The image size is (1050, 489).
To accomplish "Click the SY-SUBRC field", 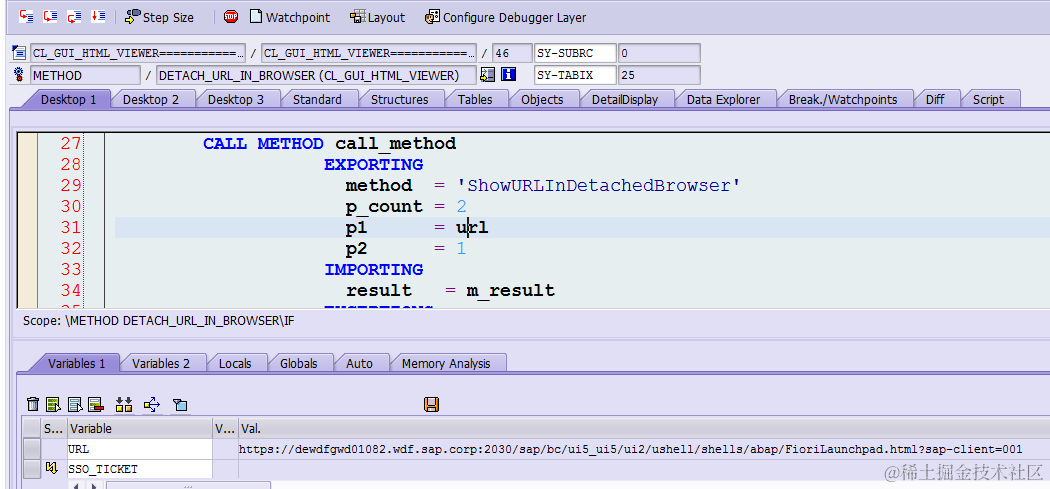I will click(x=575, y=54).
